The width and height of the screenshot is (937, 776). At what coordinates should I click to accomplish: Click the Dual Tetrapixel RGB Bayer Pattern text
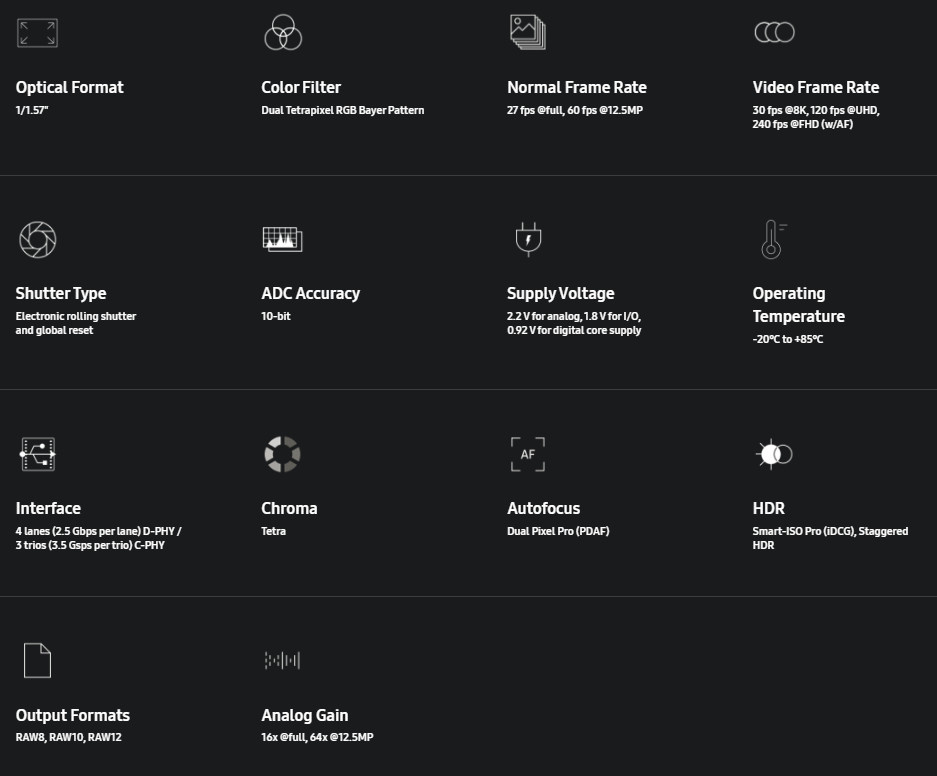343,110
